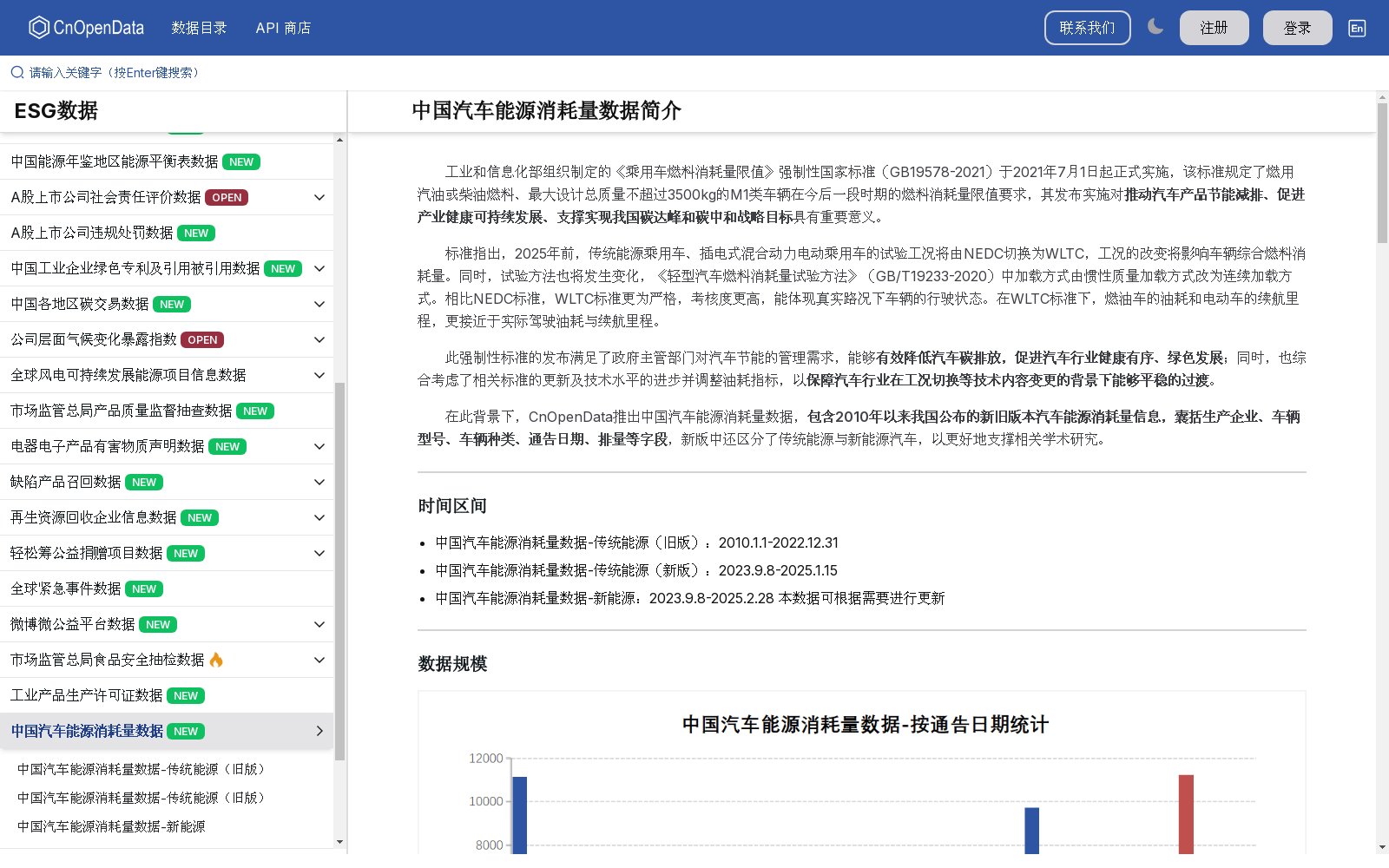This screenshot has height=868, width=1389.
Task: Click the ESG数据 sidebar heading
Action: click(56, 111)
